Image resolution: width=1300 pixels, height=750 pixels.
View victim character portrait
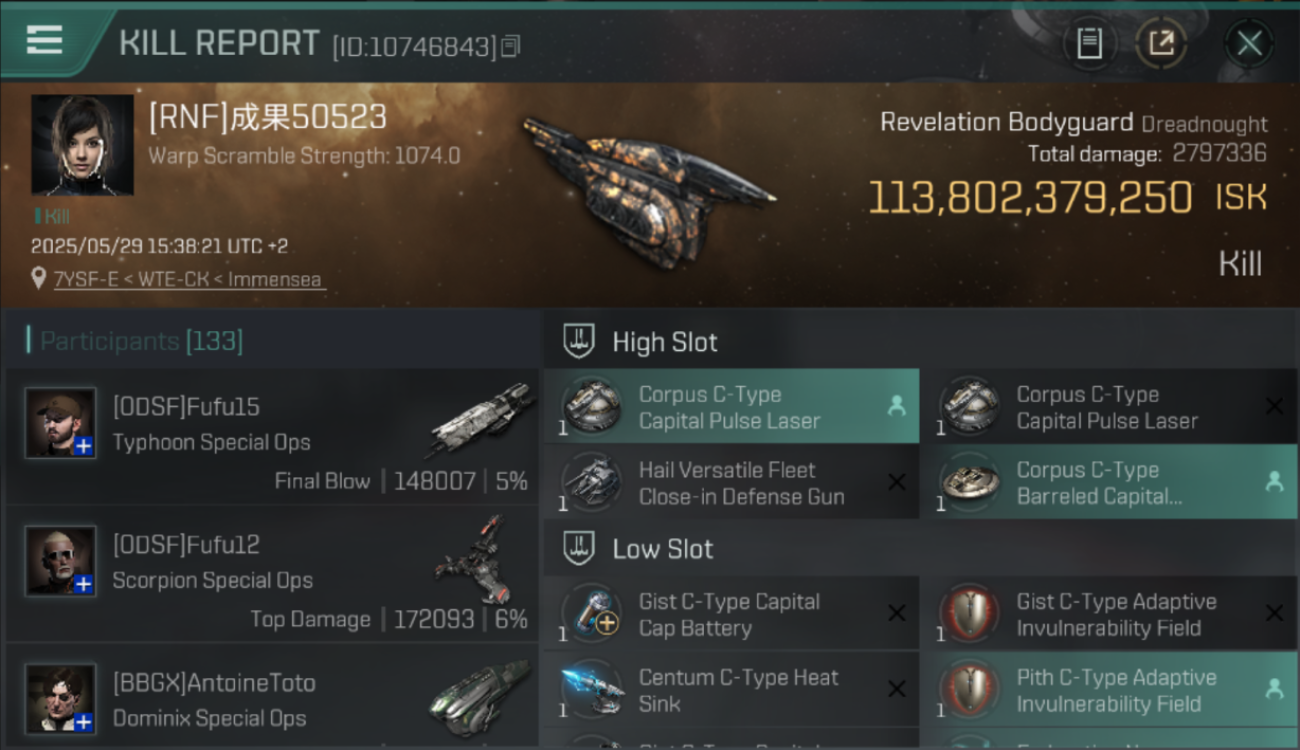tap(82, 145)
